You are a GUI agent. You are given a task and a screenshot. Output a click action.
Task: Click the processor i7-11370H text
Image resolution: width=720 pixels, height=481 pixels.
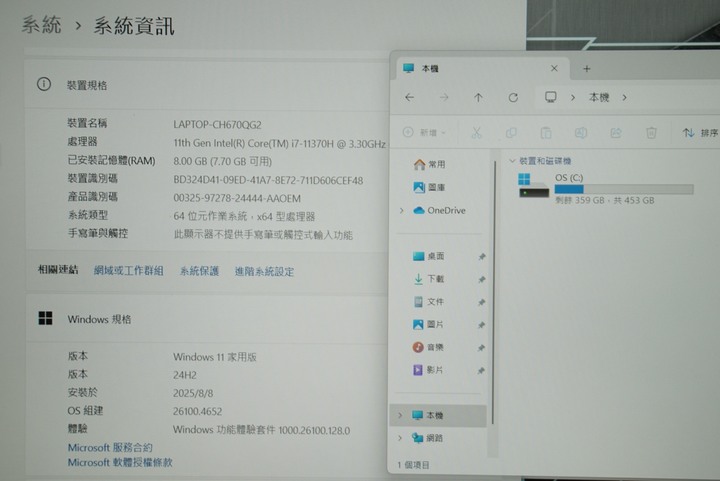tap(279, 144)
